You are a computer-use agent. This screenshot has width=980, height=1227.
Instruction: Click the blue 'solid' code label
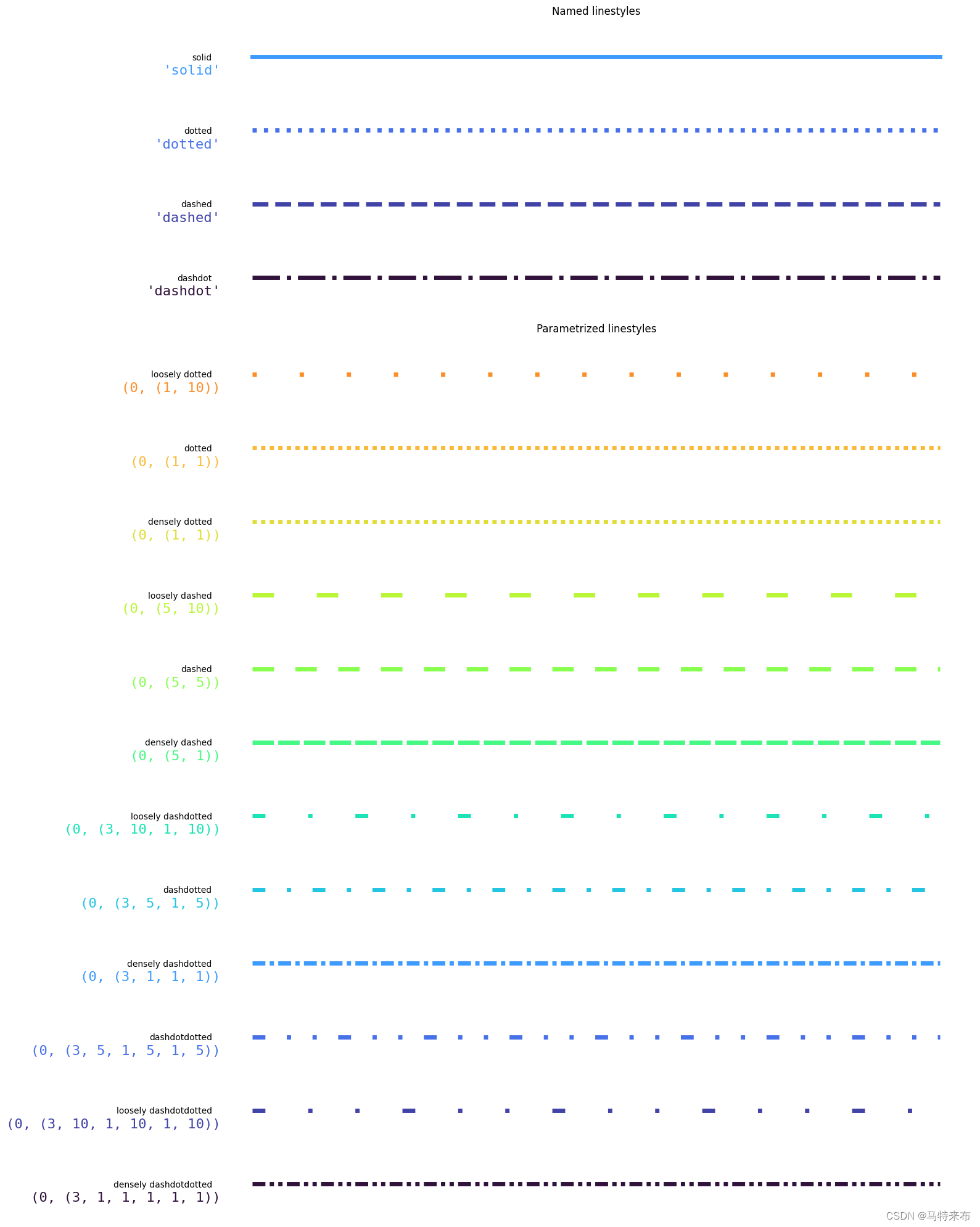click(x=192, y=70)
